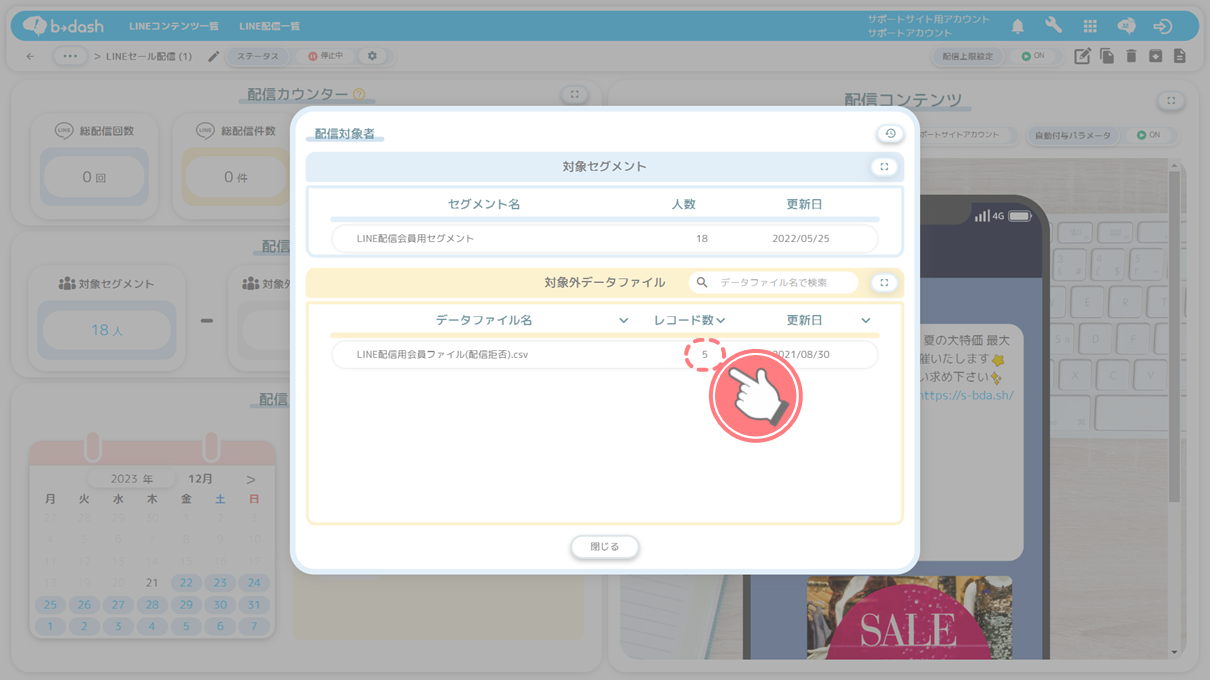This screenshot has height=680, width=1210.
Task: Click the archive box icon in toolbar
Action: tap(1155, 56)
